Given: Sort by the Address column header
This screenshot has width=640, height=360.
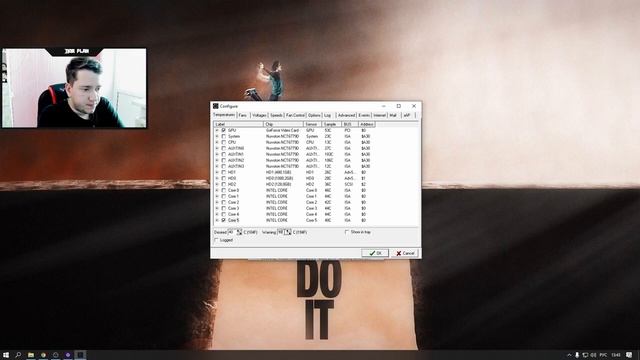Looking at the screenshot, I should (367, 124).
